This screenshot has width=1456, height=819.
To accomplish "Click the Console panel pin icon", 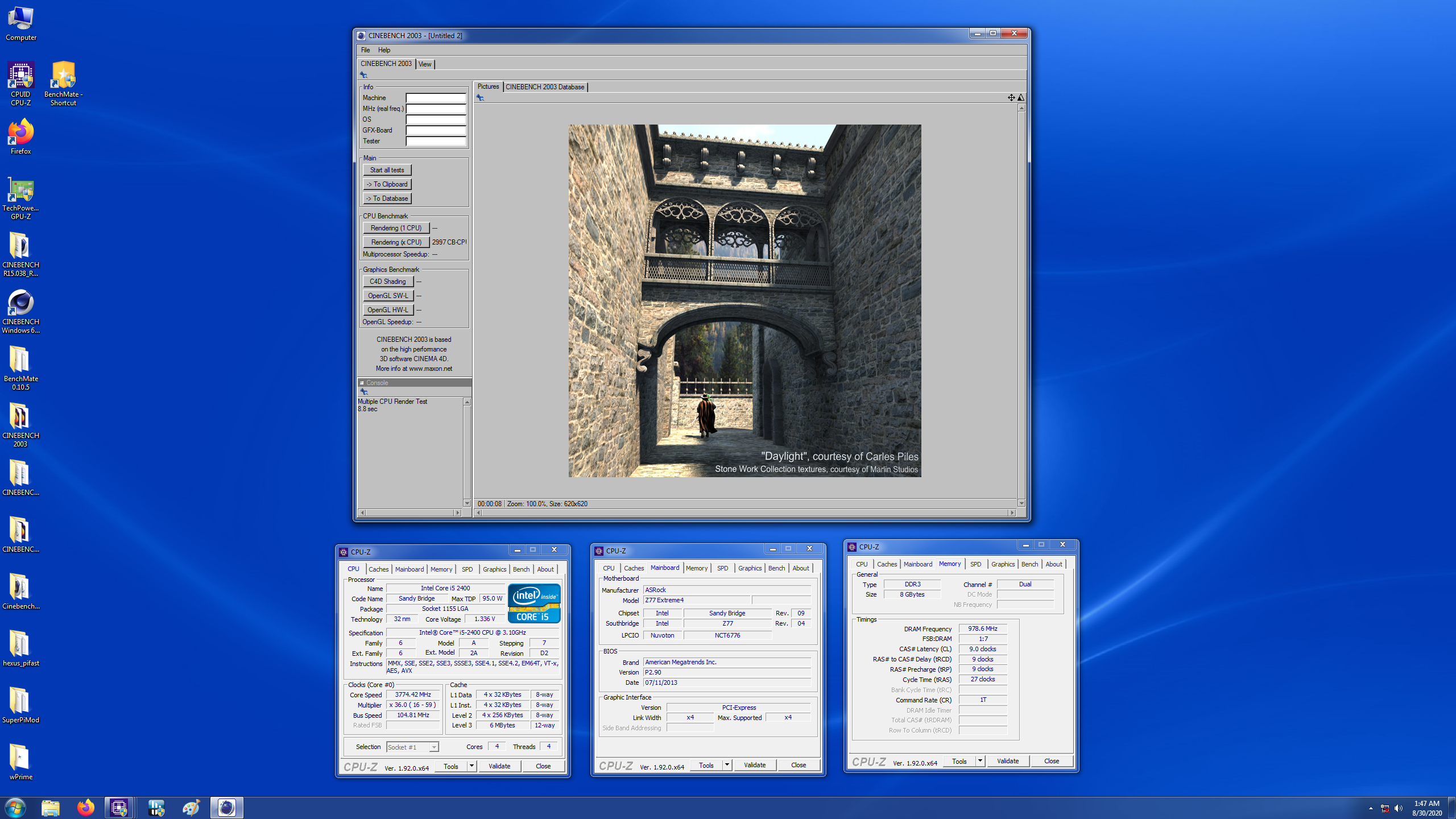I will point(364,392).
